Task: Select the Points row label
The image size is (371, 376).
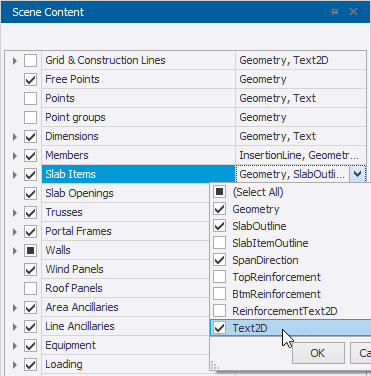Action: click(60, 98)
